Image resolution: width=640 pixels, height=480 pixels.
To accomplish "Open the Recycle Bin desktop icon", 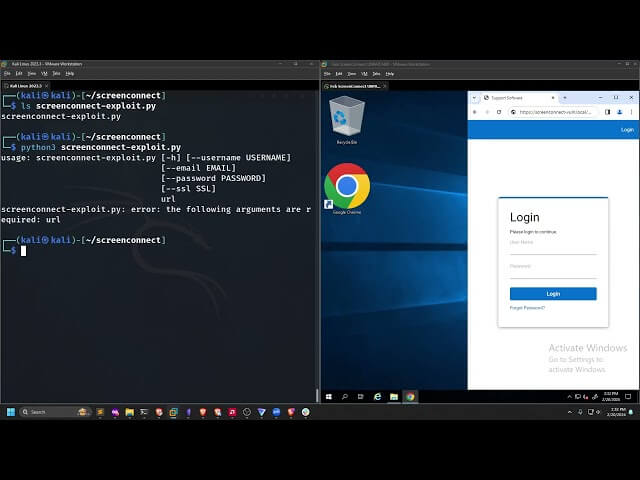I will (x=347, y=120).
